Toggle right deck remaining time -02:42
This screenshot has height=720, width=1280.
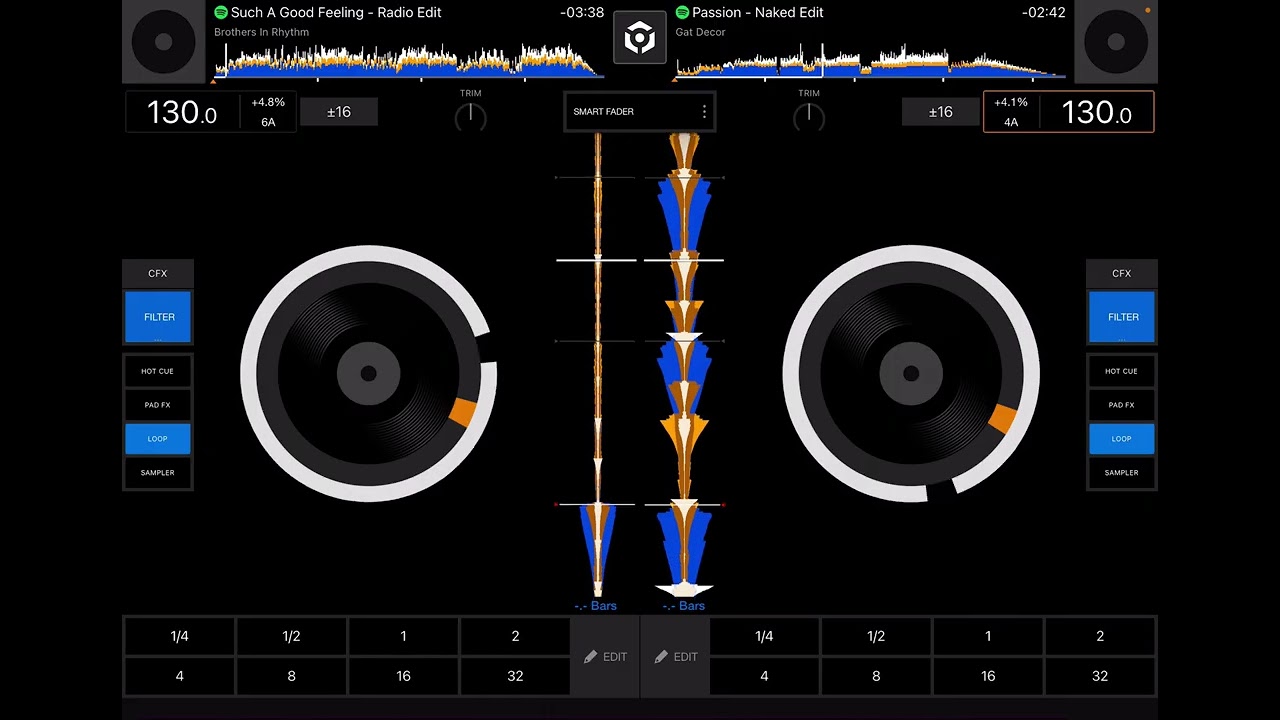(1043, 13)
